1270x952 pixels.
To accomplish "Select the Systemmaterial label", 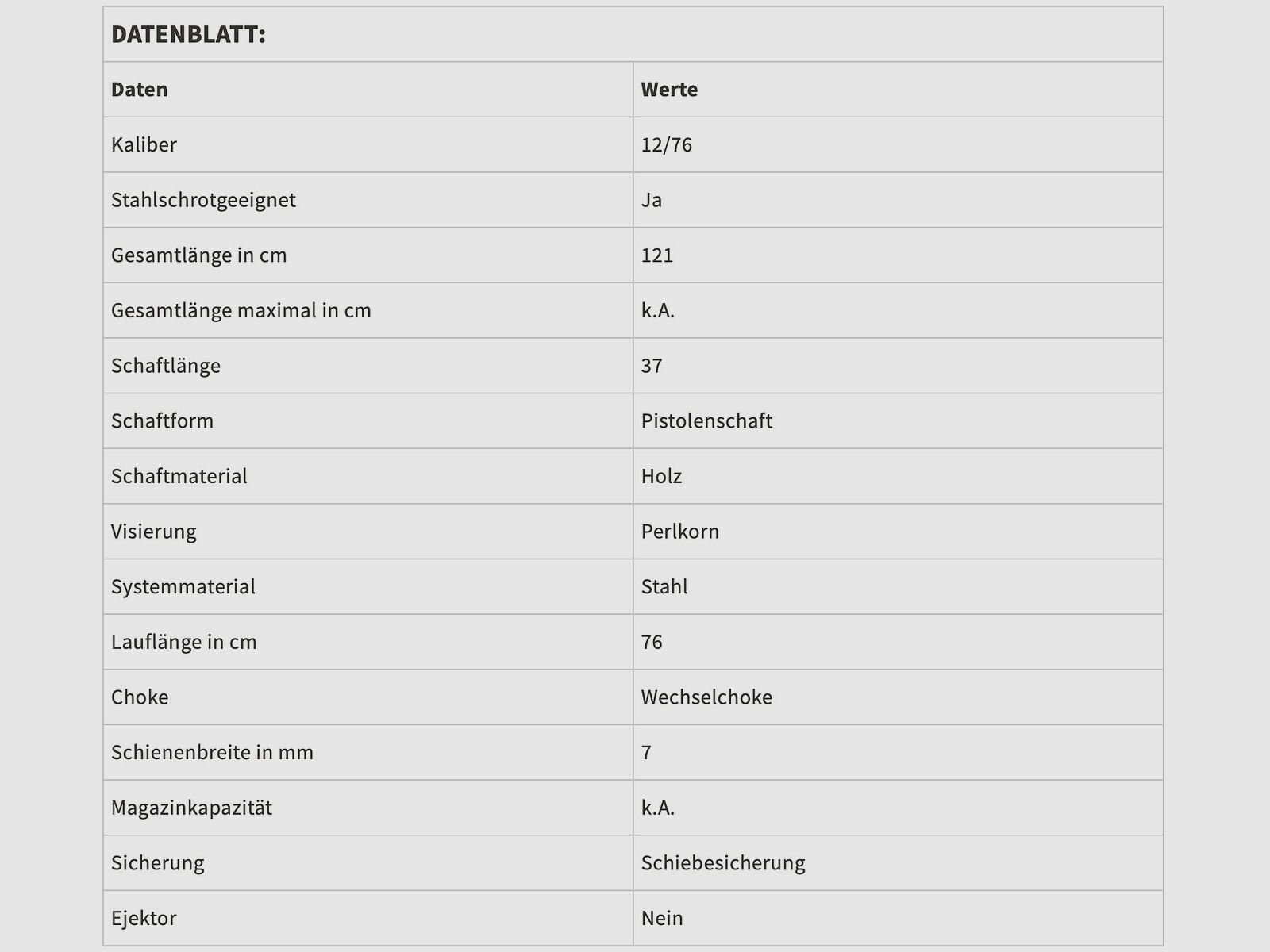I will [x=183, y=586].
